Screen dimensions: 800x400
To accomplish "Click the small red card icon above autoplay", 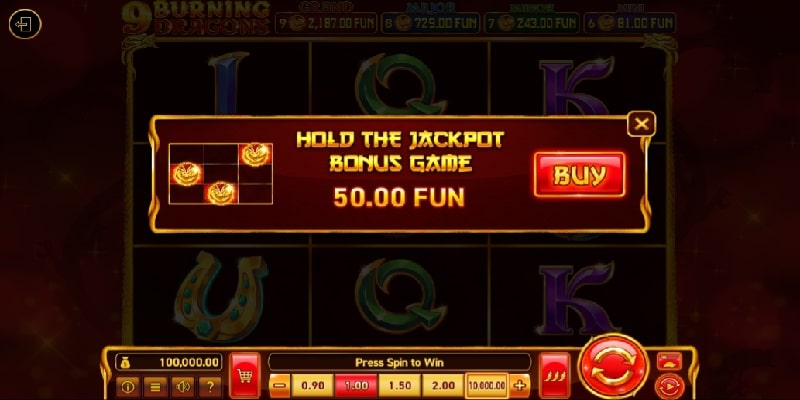I will (669, 361).
